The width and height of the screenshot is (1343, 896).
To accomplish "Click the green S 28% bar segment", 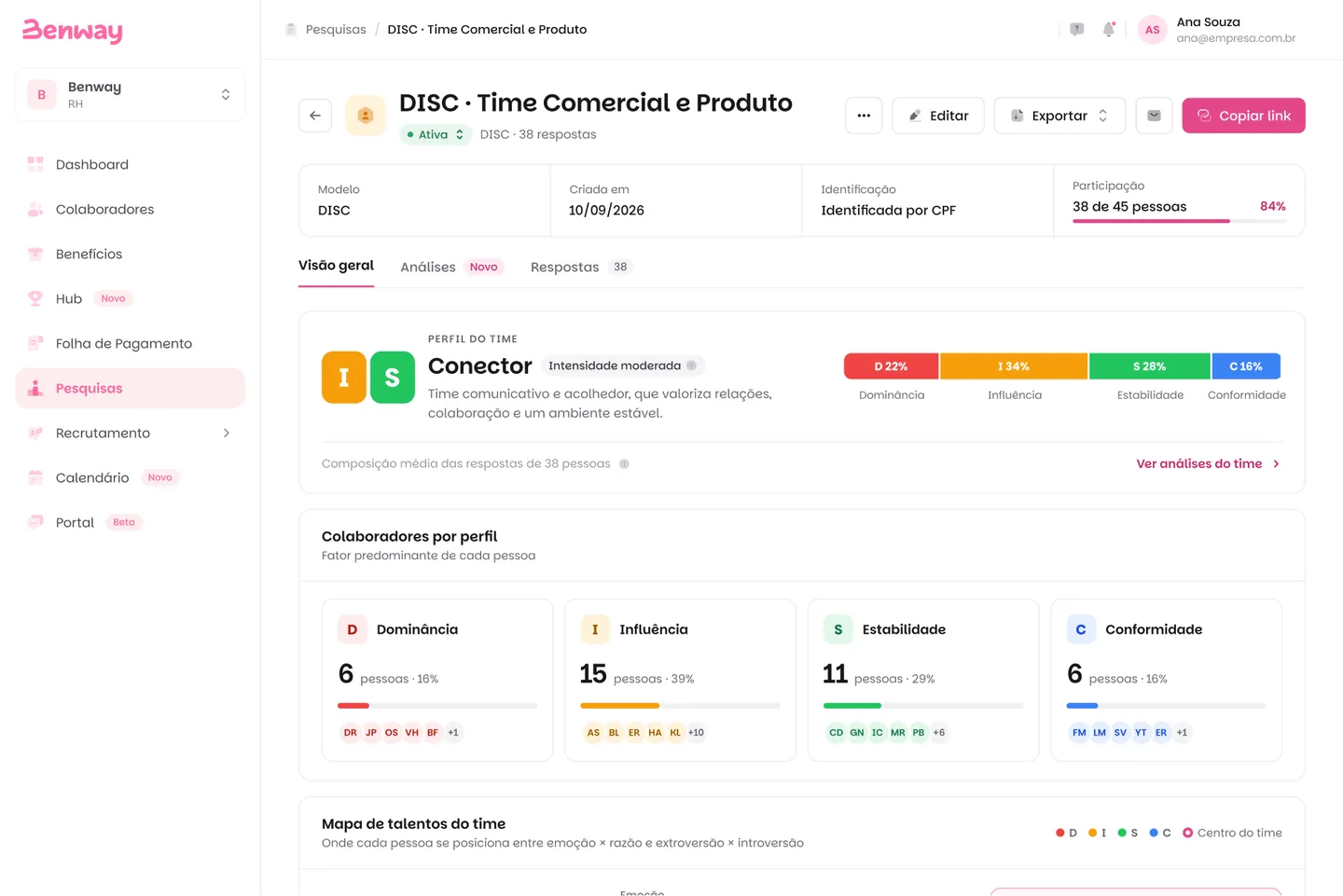I will point(1150,366).
